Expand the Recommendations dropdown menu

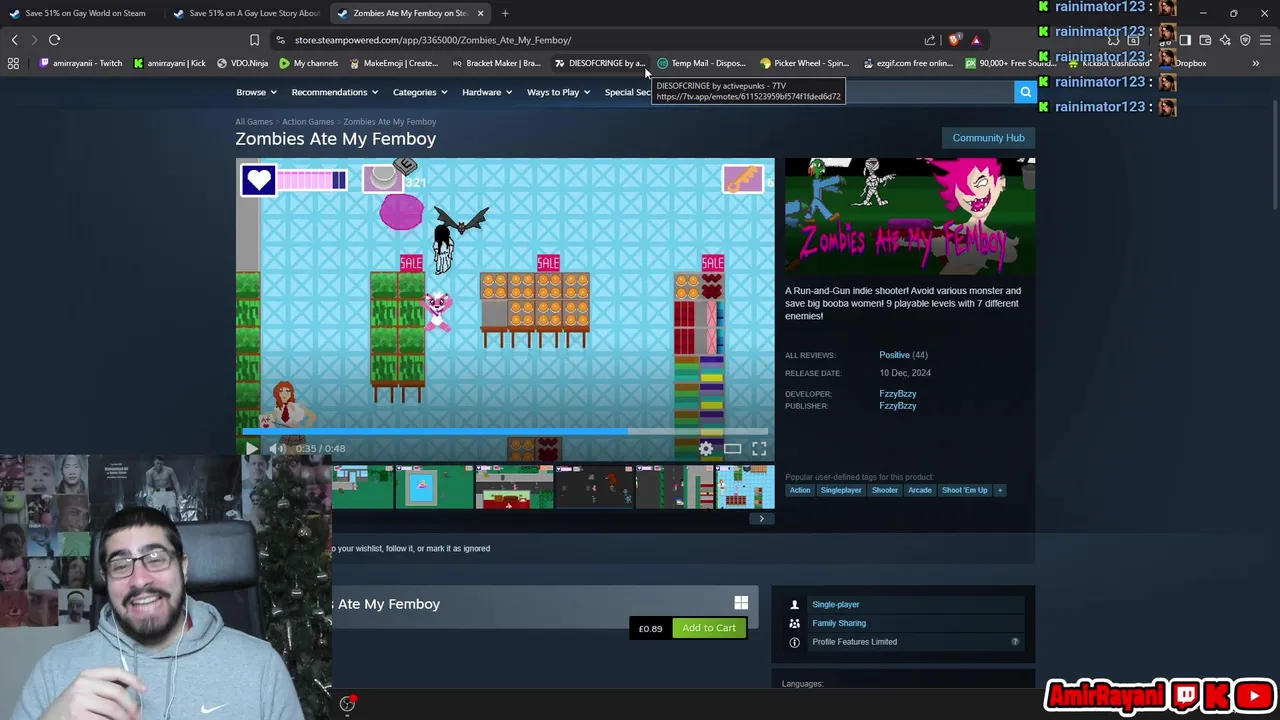[x=334, y=92]
